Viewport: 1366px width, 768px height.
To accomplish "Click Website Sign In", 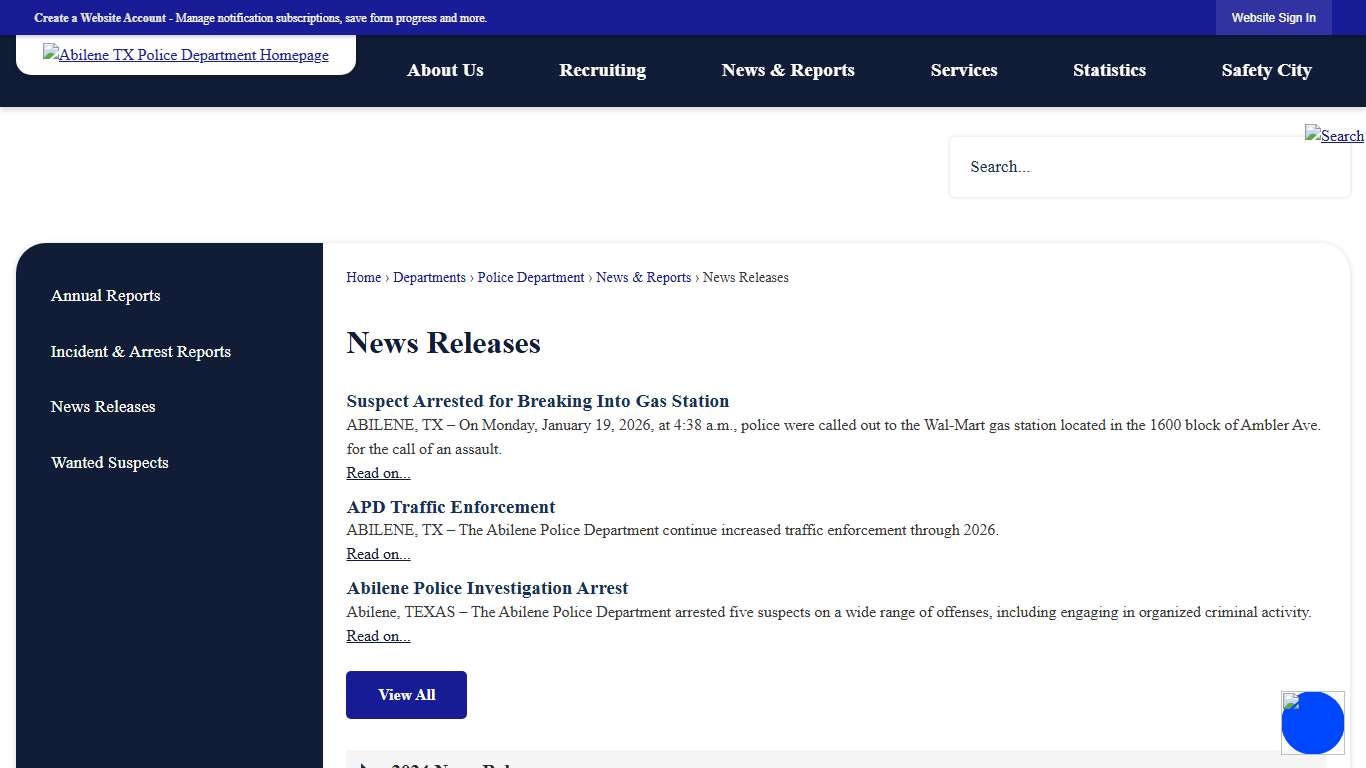I will pyautogui.click(x=1273, y=17).
